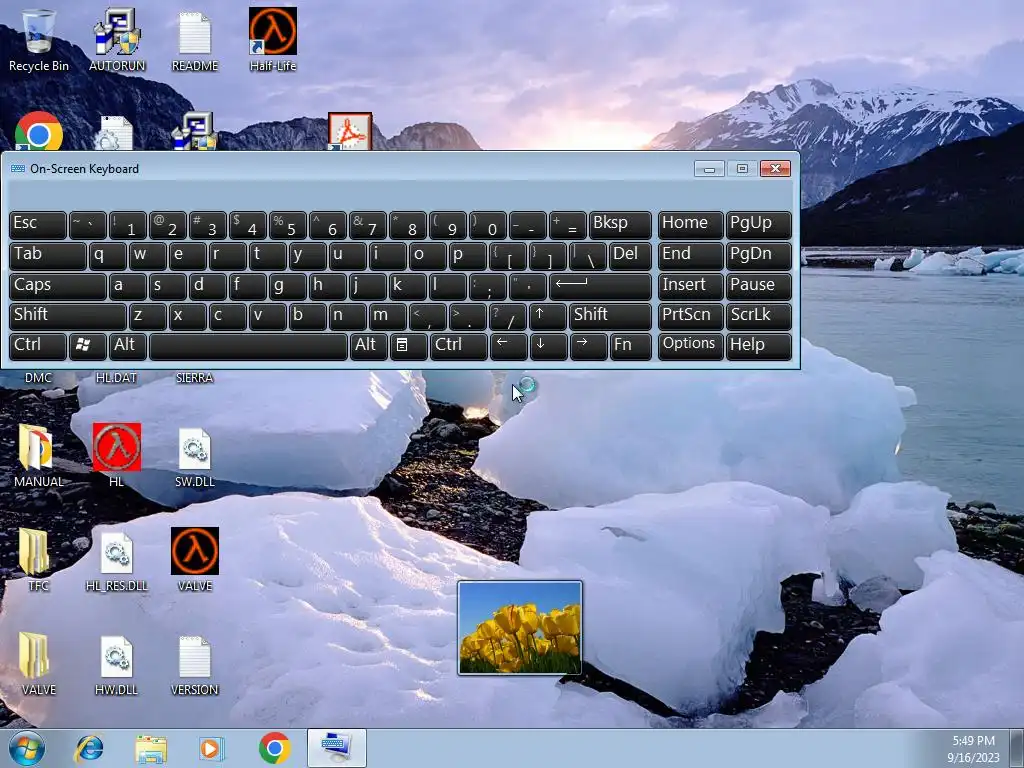Screen dimensions: 1024x768
Task: Click the Del key
Action: click(630, 256)
